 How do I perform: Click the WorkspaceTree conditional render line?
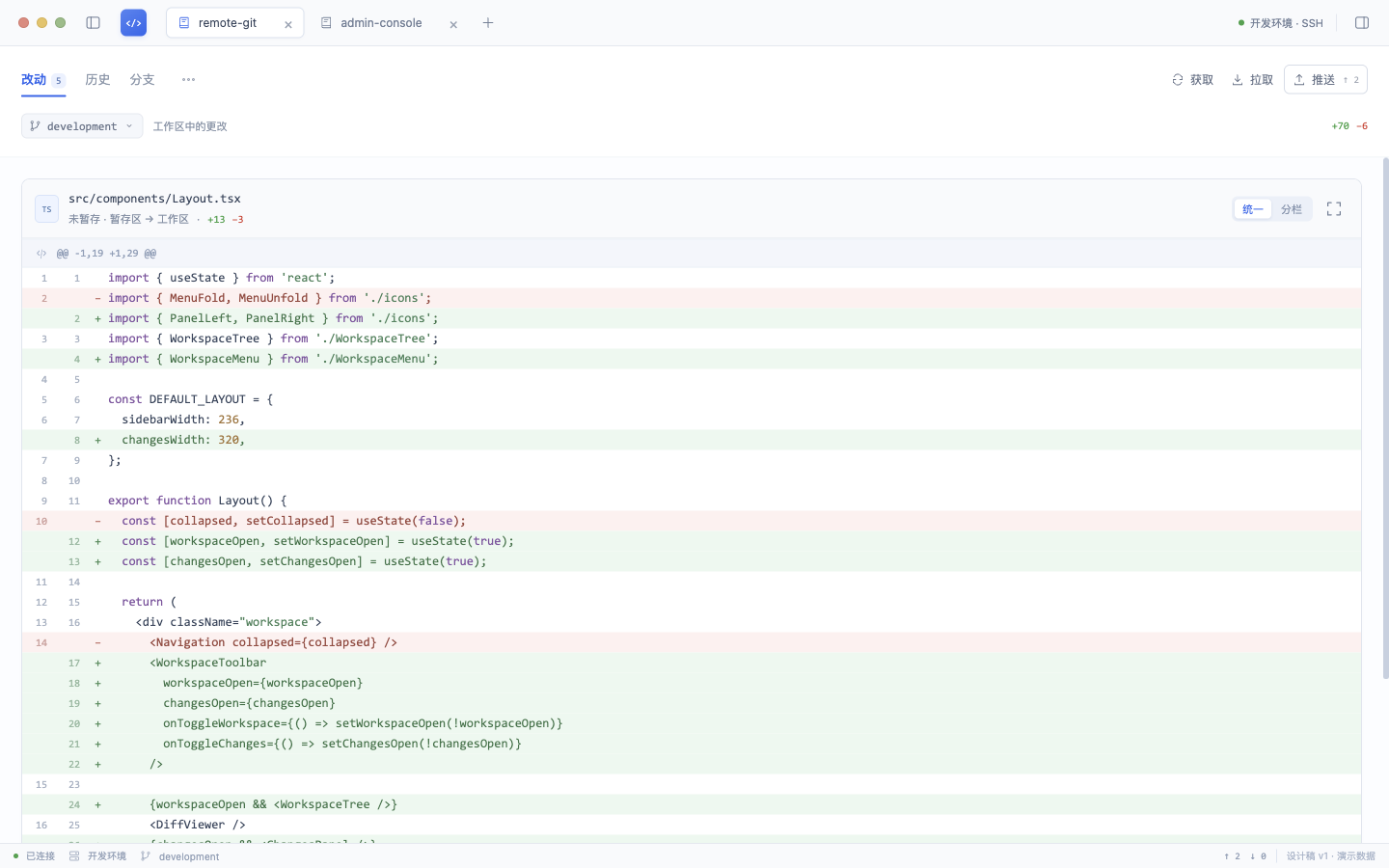tap(692, 804)
